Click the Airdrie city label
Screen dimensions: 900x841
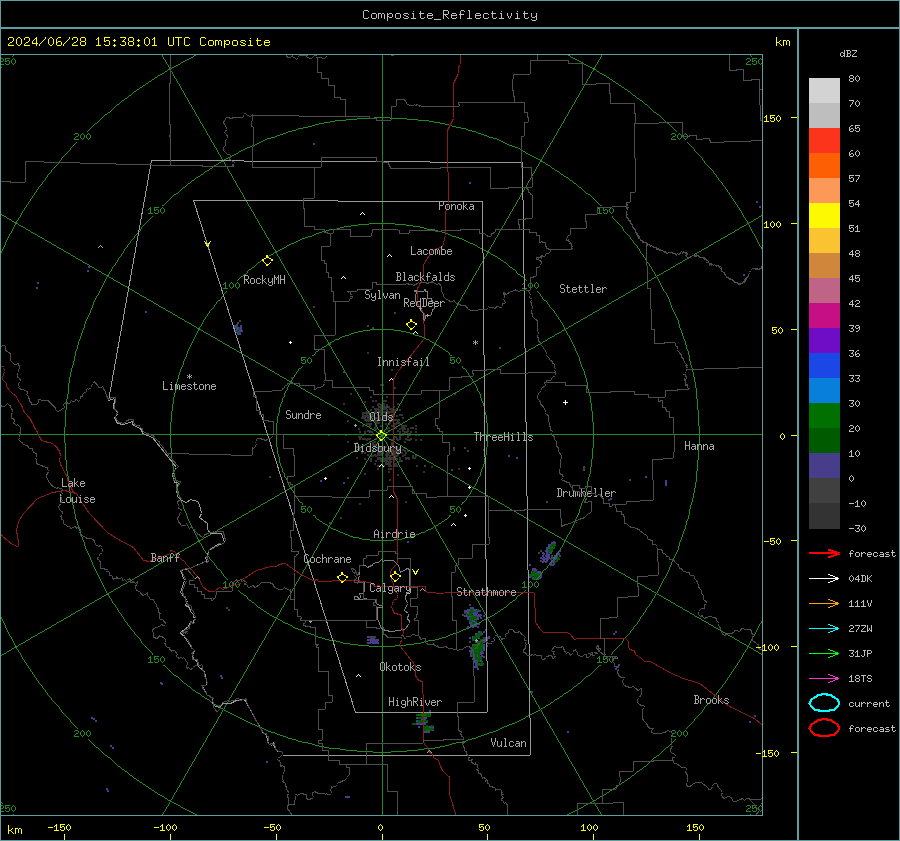click(x=394, y=534)
